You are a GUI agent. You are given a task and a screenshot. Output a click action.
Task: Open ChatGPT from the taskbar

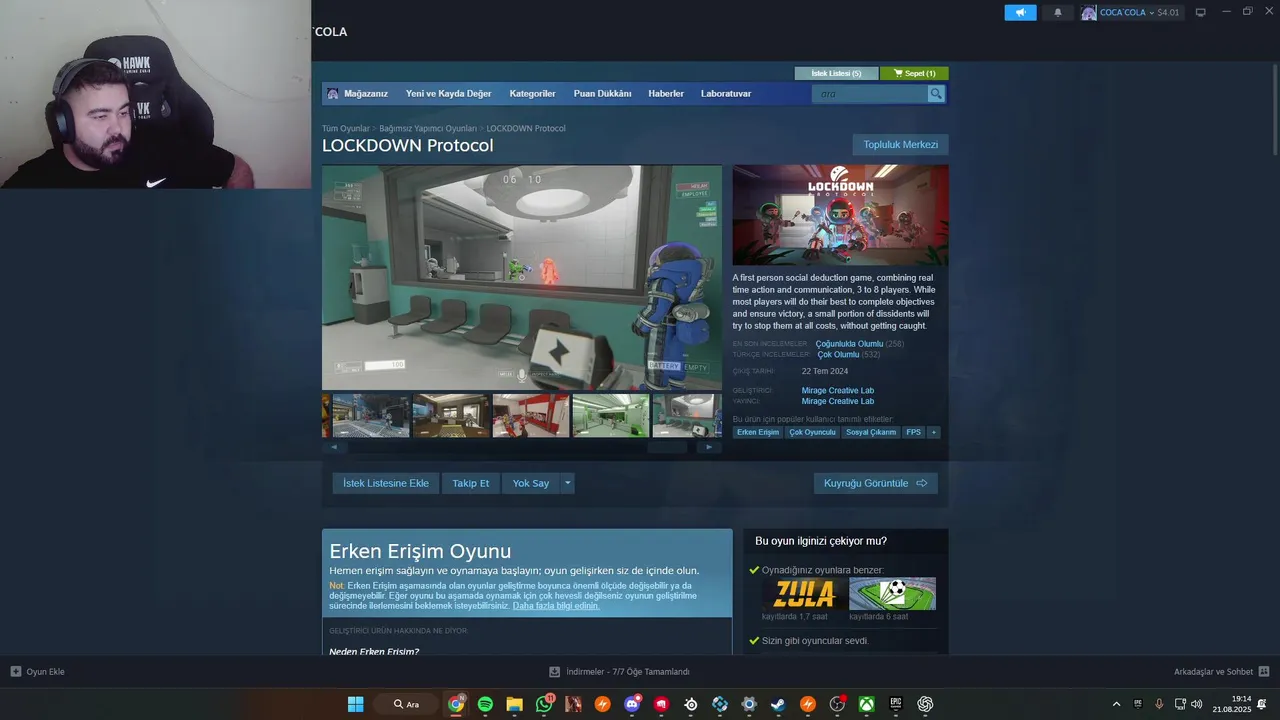coord(925,704)
